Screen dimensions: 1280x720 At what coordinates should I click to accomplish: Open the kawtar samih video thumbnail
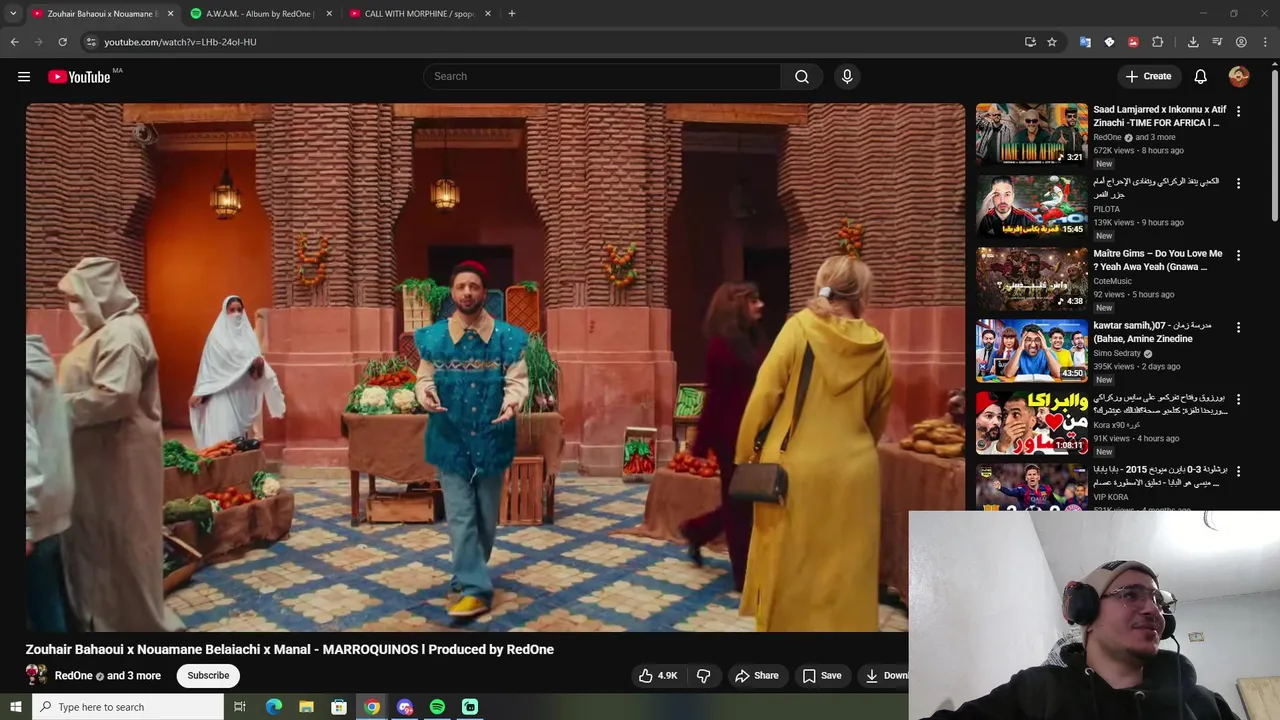(x=1032, y=350)
